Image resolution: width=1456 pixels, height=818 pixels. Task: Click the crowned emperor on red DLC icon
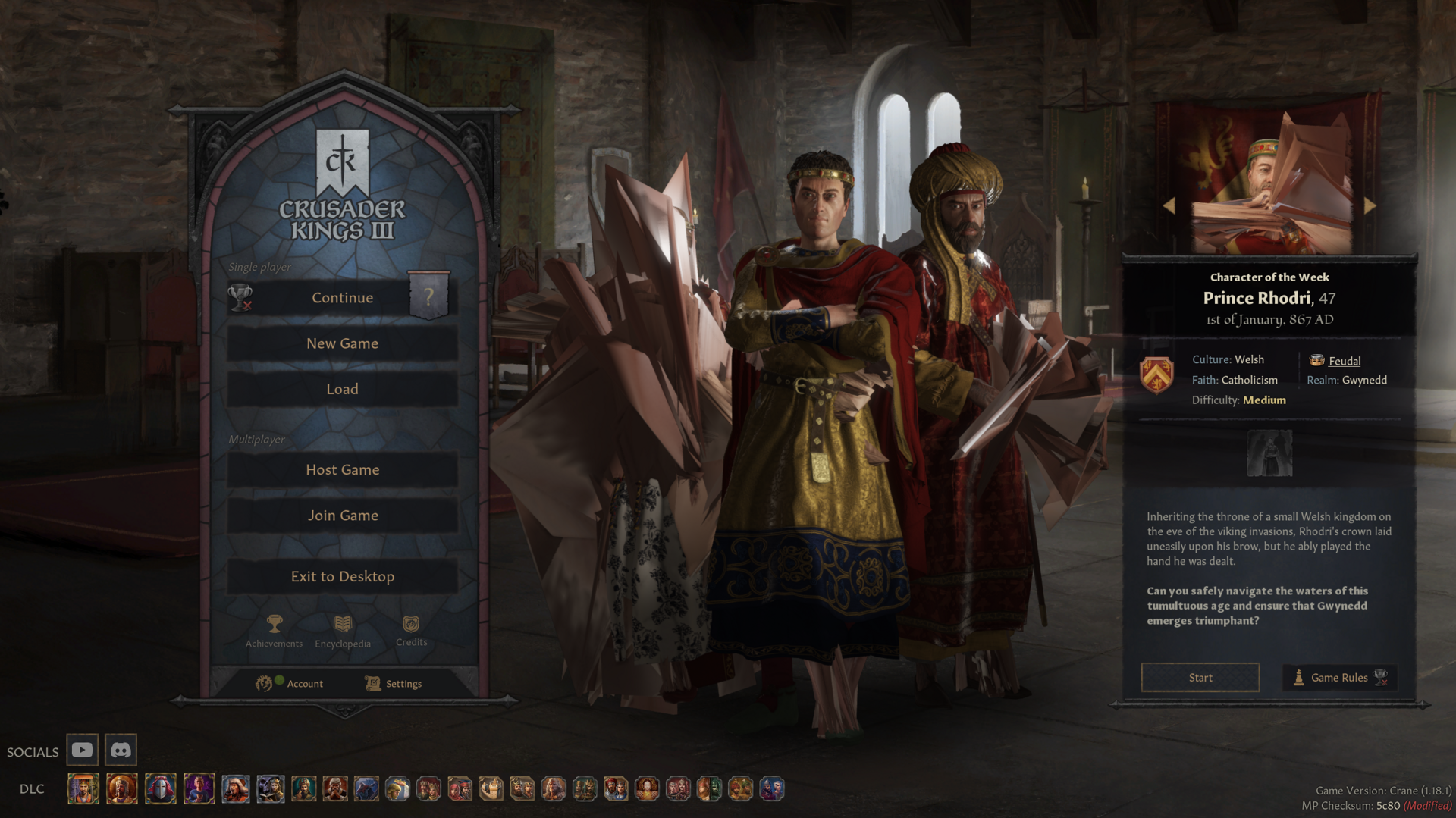click(x=122, y=788)
